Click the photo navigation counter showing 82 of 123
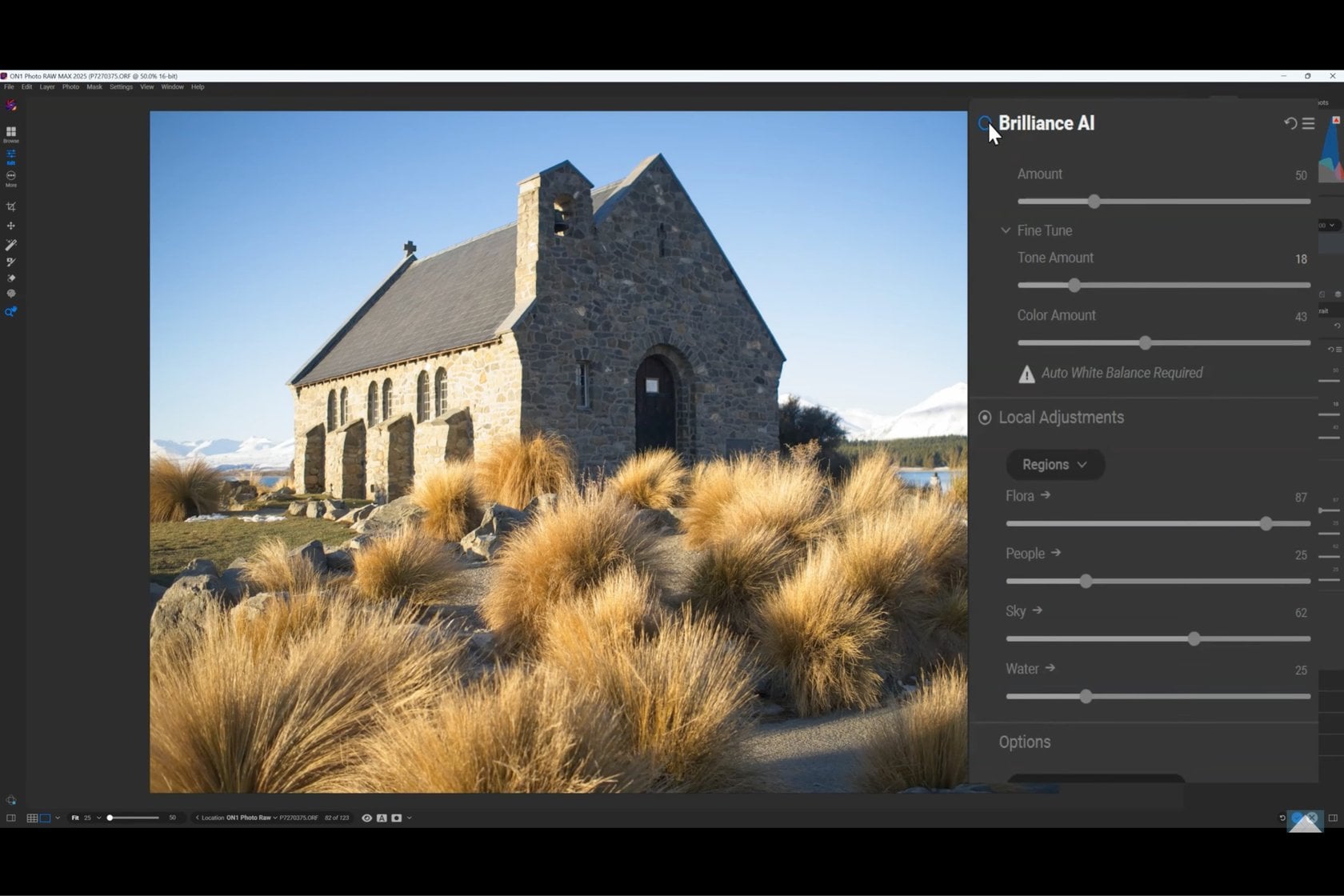The image size is (1344, 896). click(336, 818)
